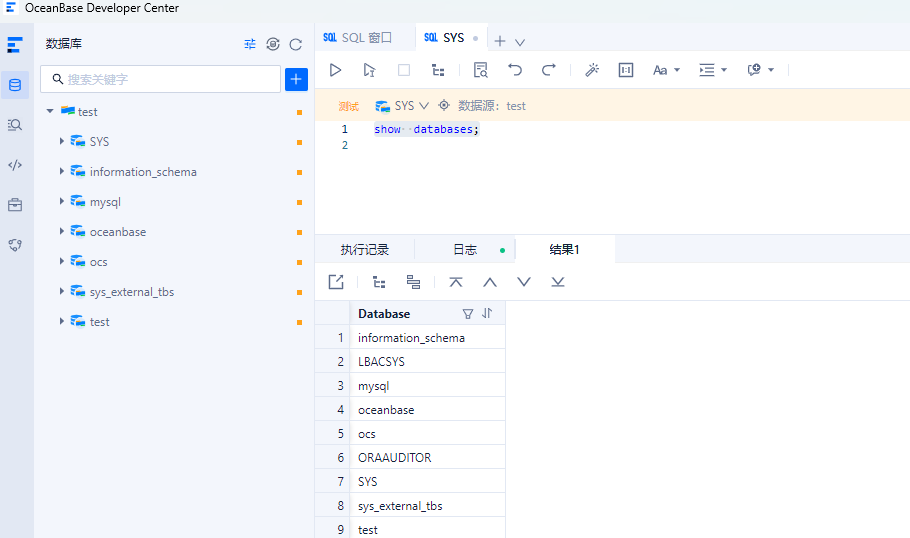Refresh the database list
910x538 pixels.
tap(296, 44)
